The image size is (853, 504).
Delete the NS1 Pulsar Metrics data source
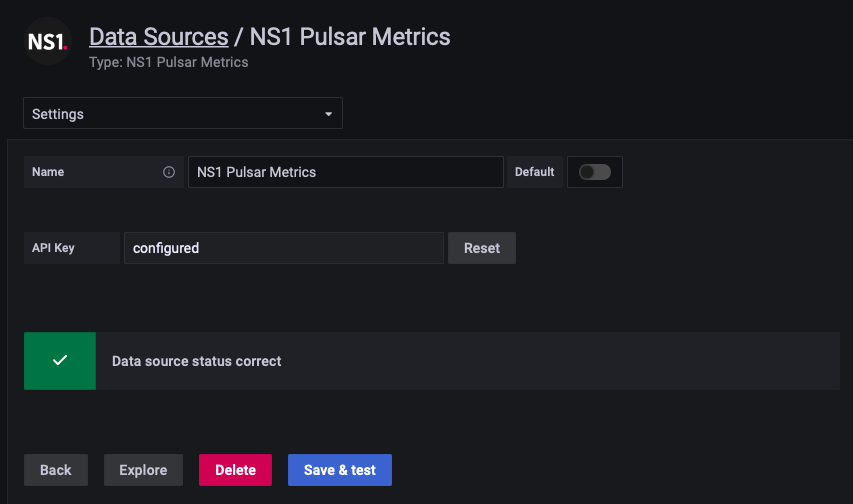click(x=235, y=470)
